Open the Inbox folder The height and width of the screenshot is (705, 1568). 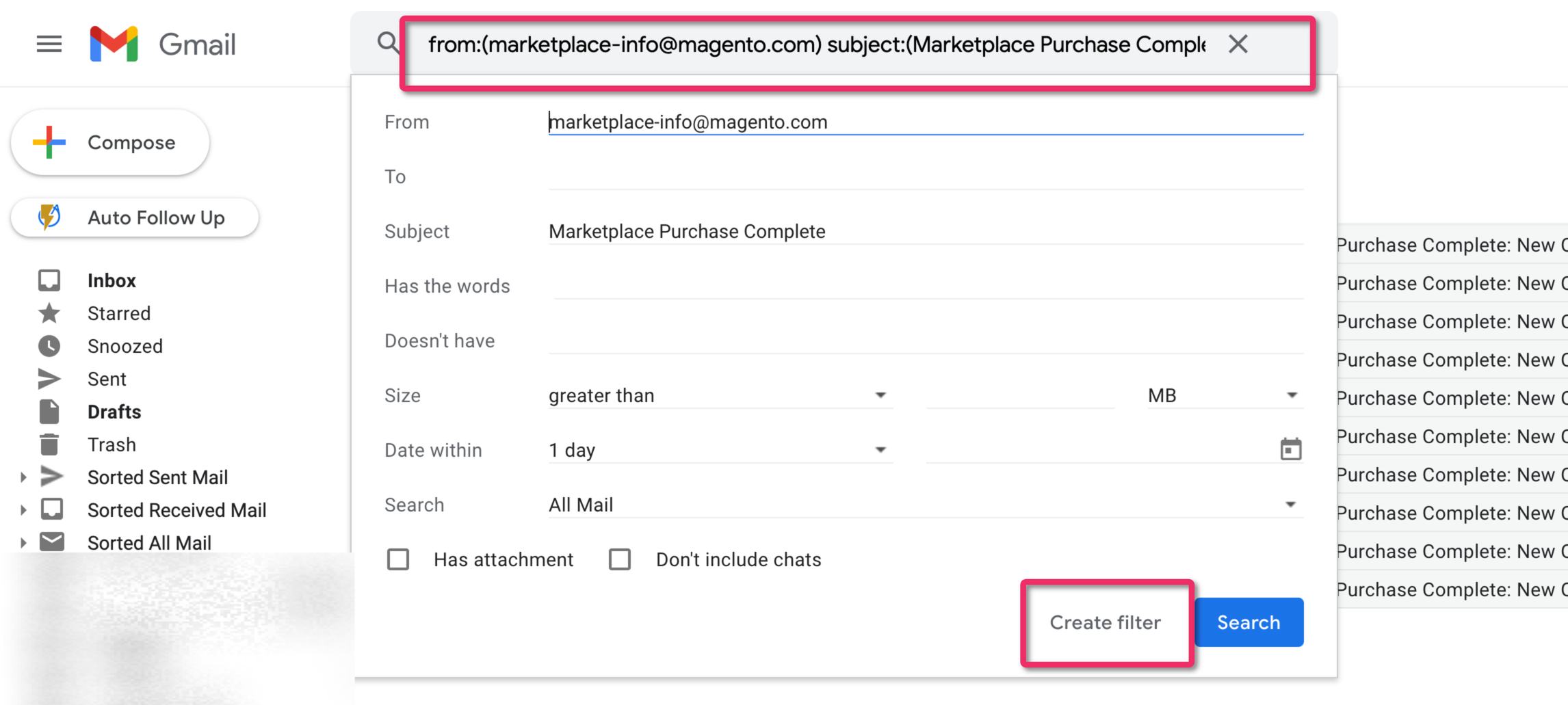[112, 280]
